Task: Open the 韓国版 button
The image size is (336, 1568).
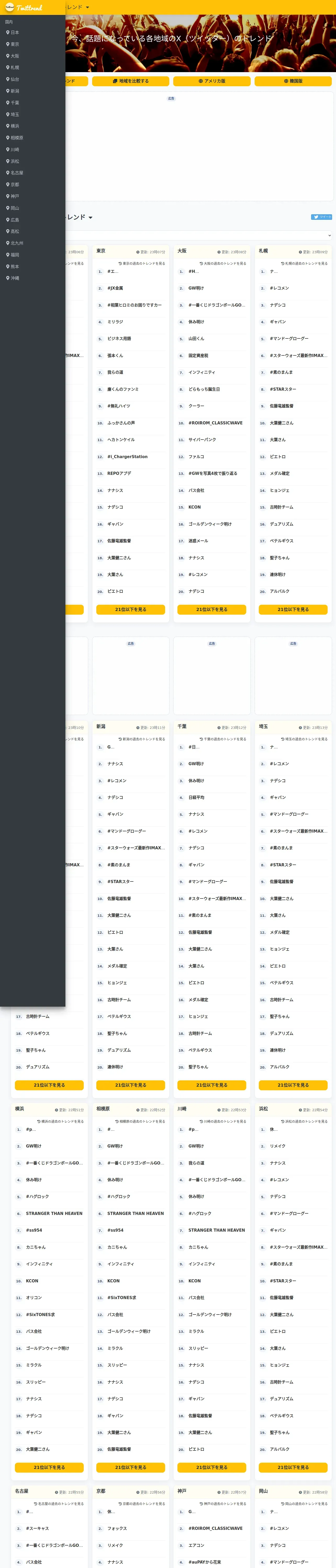Action: [x=293, y=81]
